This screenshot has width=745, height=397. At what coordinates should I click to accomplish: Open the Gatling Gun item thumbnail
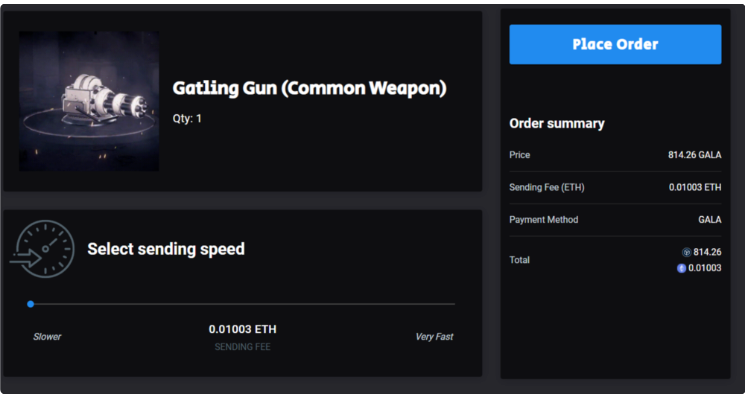(x=89, y=101)
